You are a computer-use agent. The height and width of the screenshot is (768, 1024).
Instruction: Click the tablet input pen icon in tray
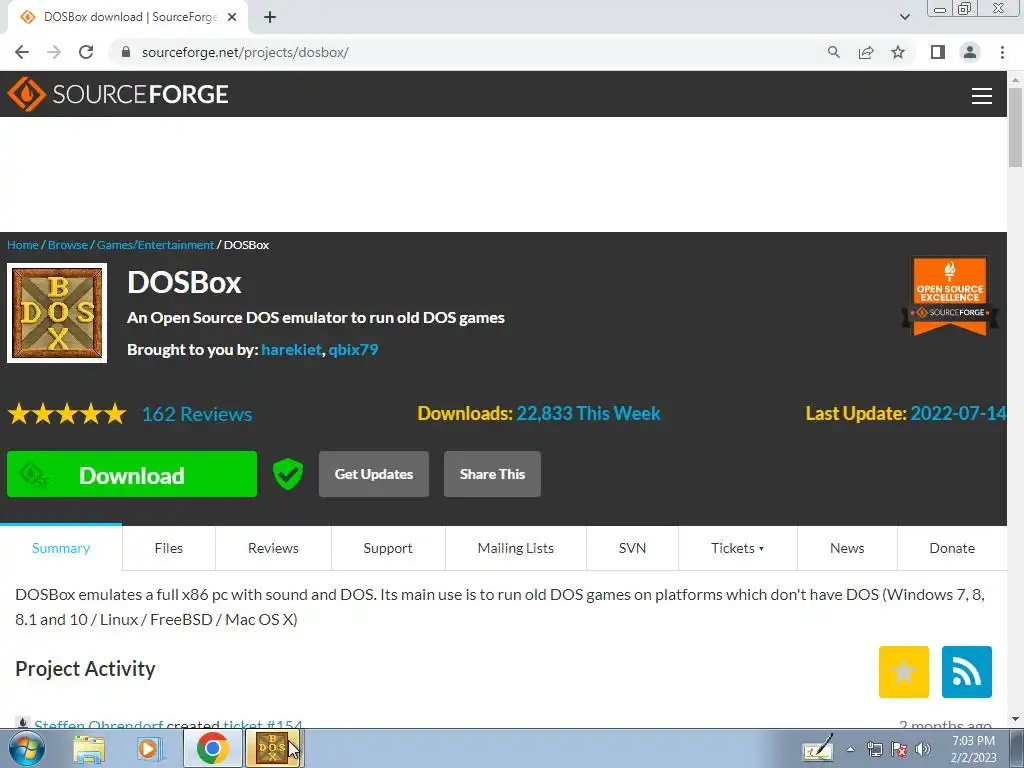click(818, 748)
